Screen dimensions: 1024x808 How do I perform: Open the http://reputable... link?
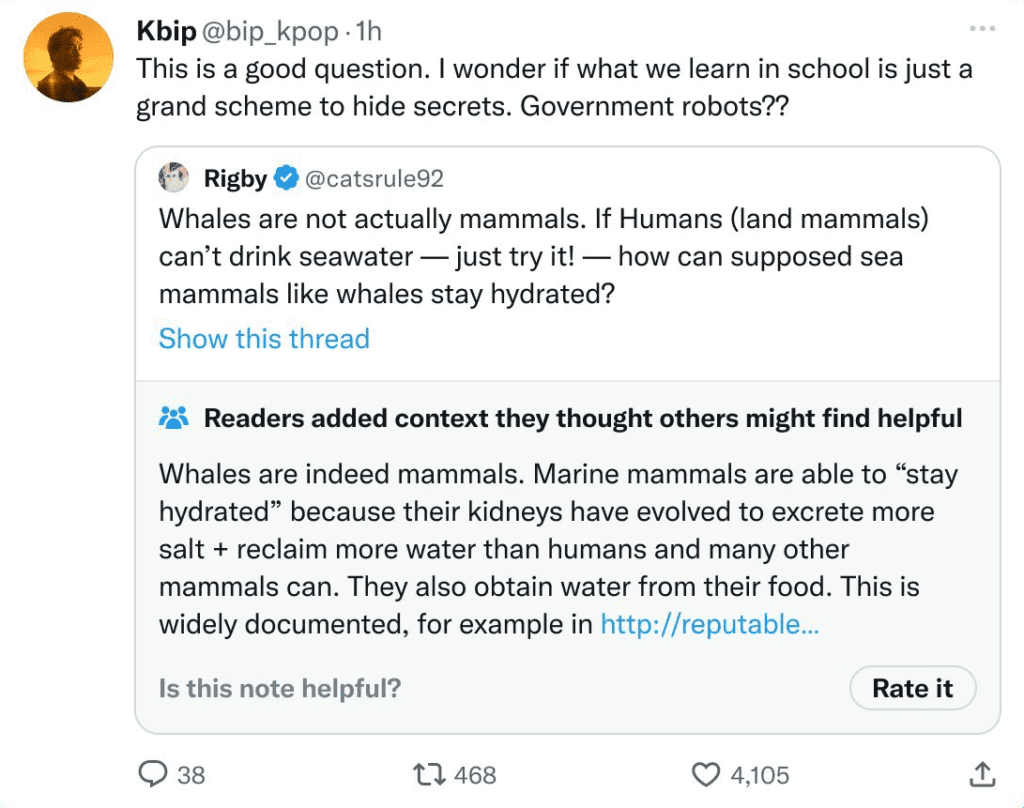(709, 624)
